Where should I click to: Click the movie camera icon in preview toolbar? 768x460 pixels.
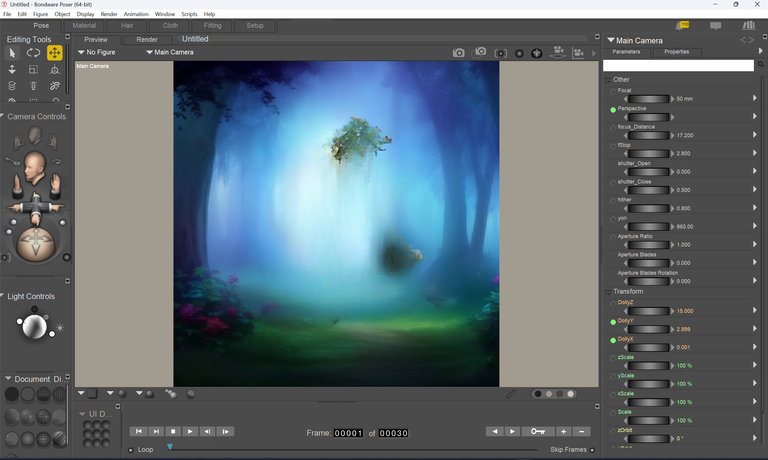coord(578,53)
